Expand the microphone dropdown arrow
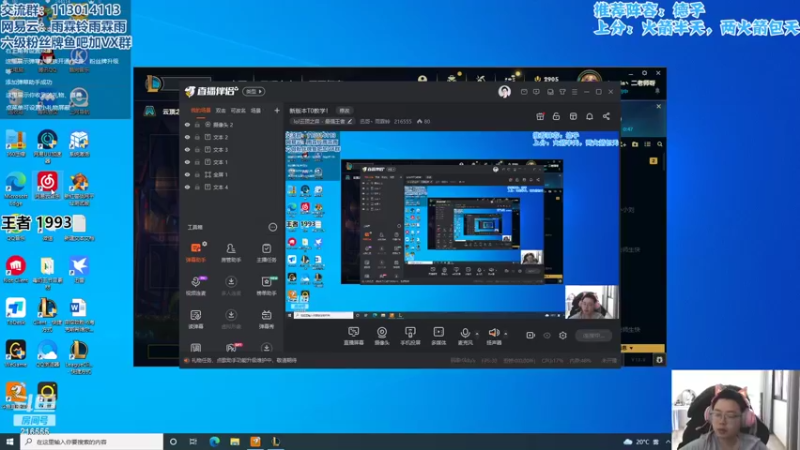 (477, 334)
